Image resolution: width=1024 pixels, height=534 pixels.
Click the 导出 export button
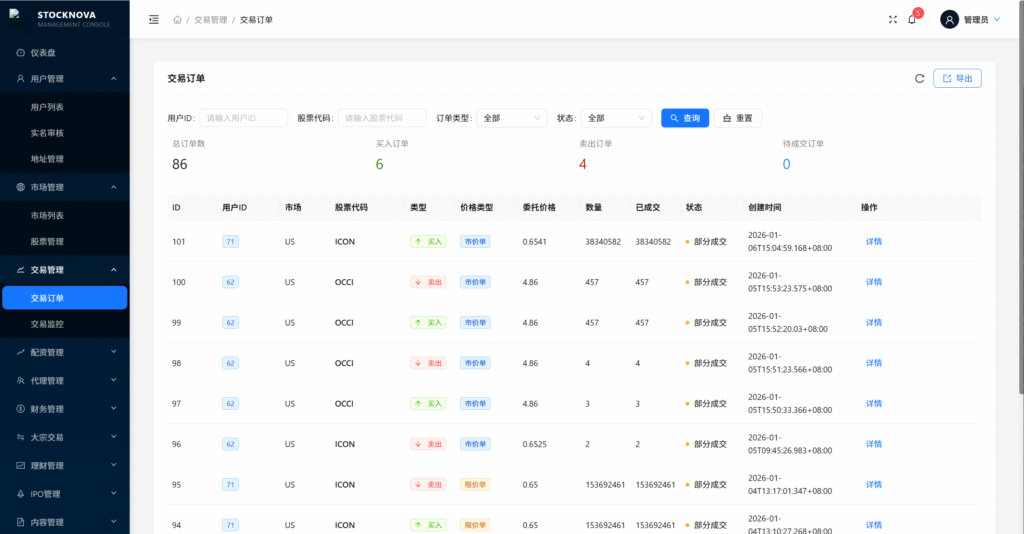[x=957, y=78]
